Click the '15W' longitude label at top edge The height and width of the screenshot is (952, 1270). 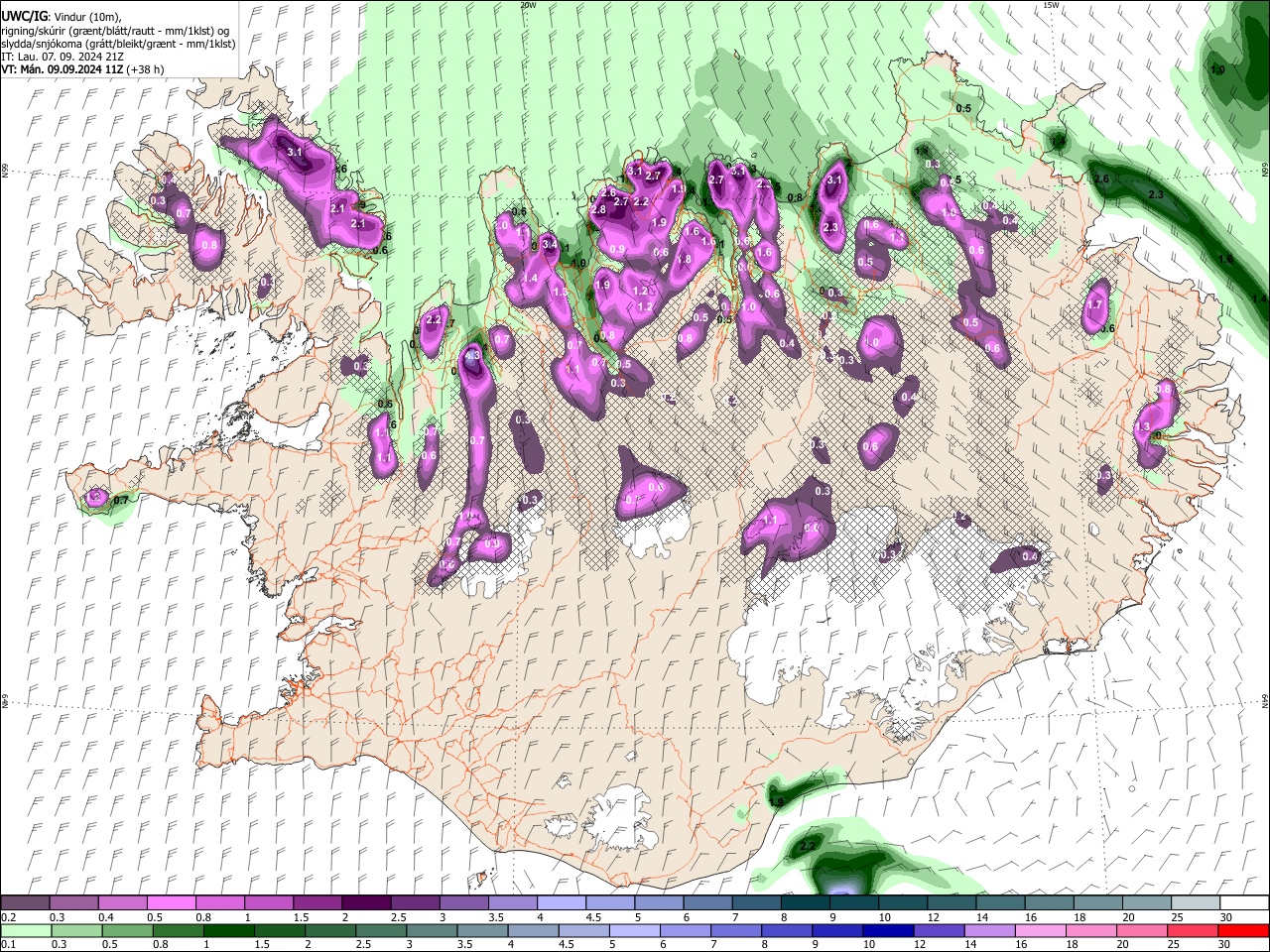(x=1051, y=5)
